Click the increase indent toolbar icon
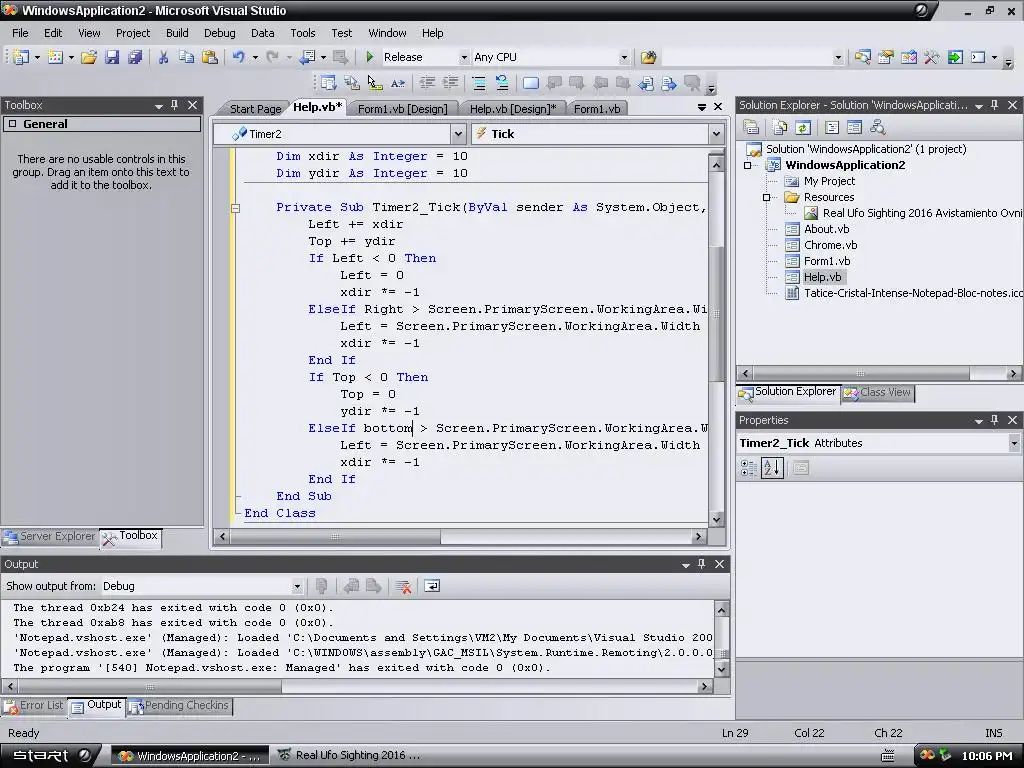1024x768 pixels. [451, 83]
